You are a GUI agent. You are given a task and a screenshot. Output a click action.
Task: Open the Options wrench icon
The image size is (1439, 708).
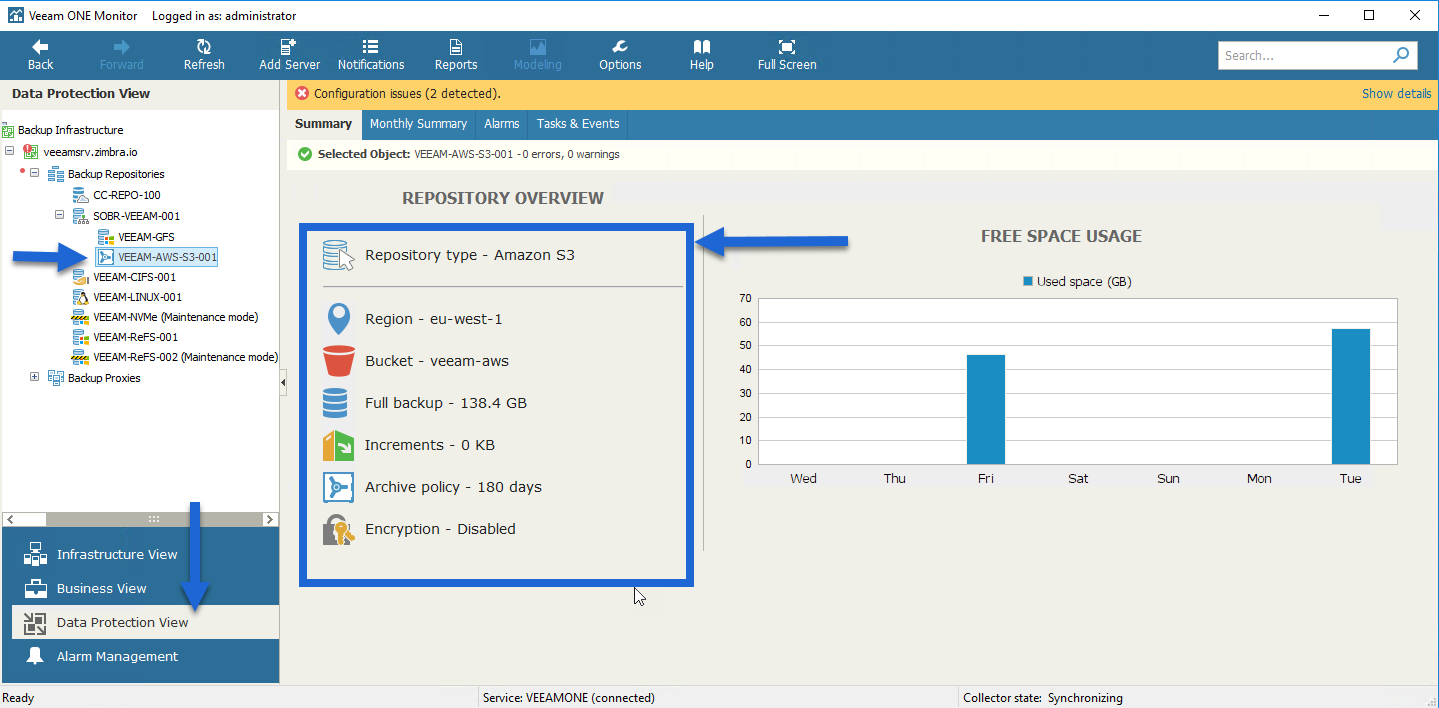620,47
